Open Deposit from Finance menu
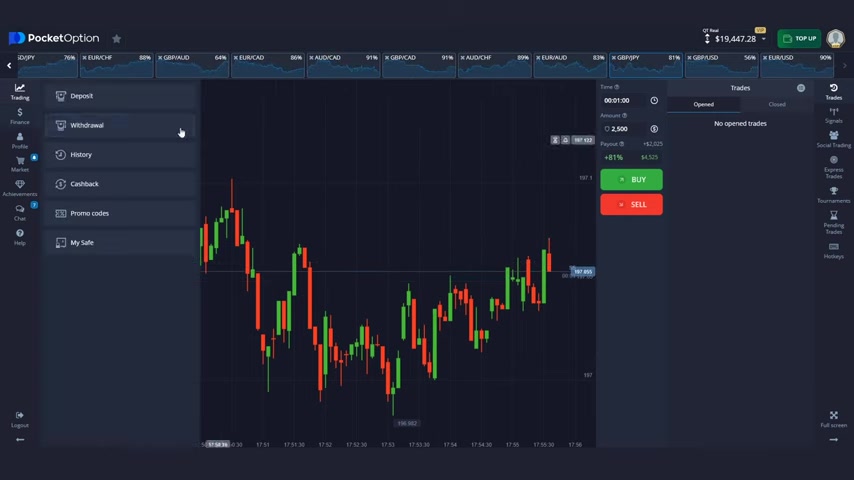This screenshot has height=480, width=854. point(120,96)
